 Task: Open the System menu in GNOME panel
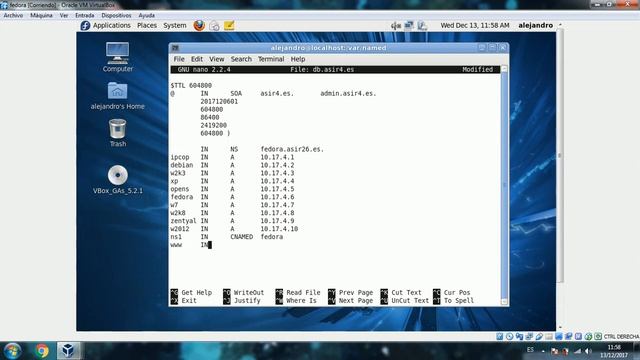pyautogui.click(x=175, y=25)
